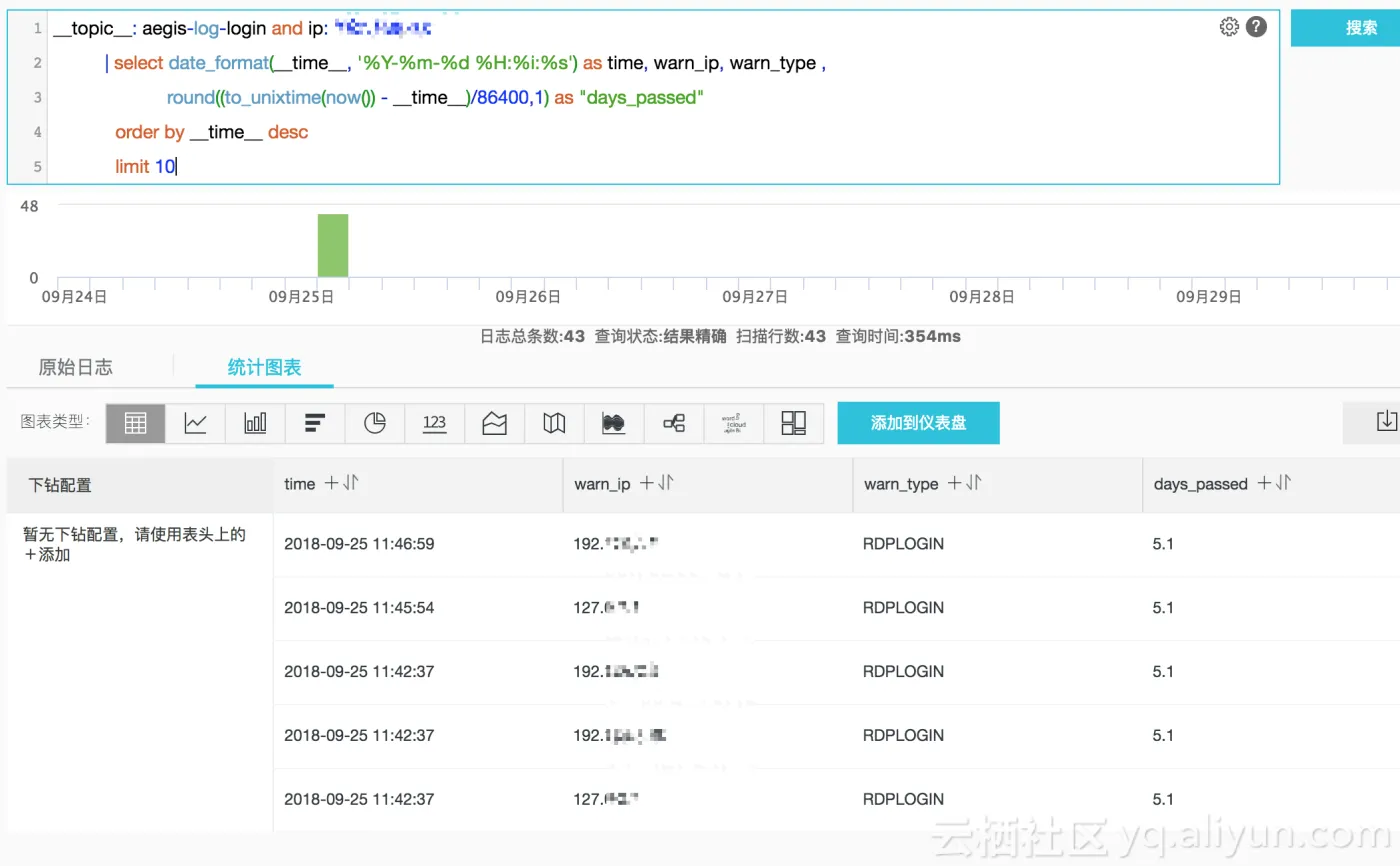Click the 添加到仪表盘 button
The width and height of the screenshot is (1400, 866).
[x=918, y=423]
